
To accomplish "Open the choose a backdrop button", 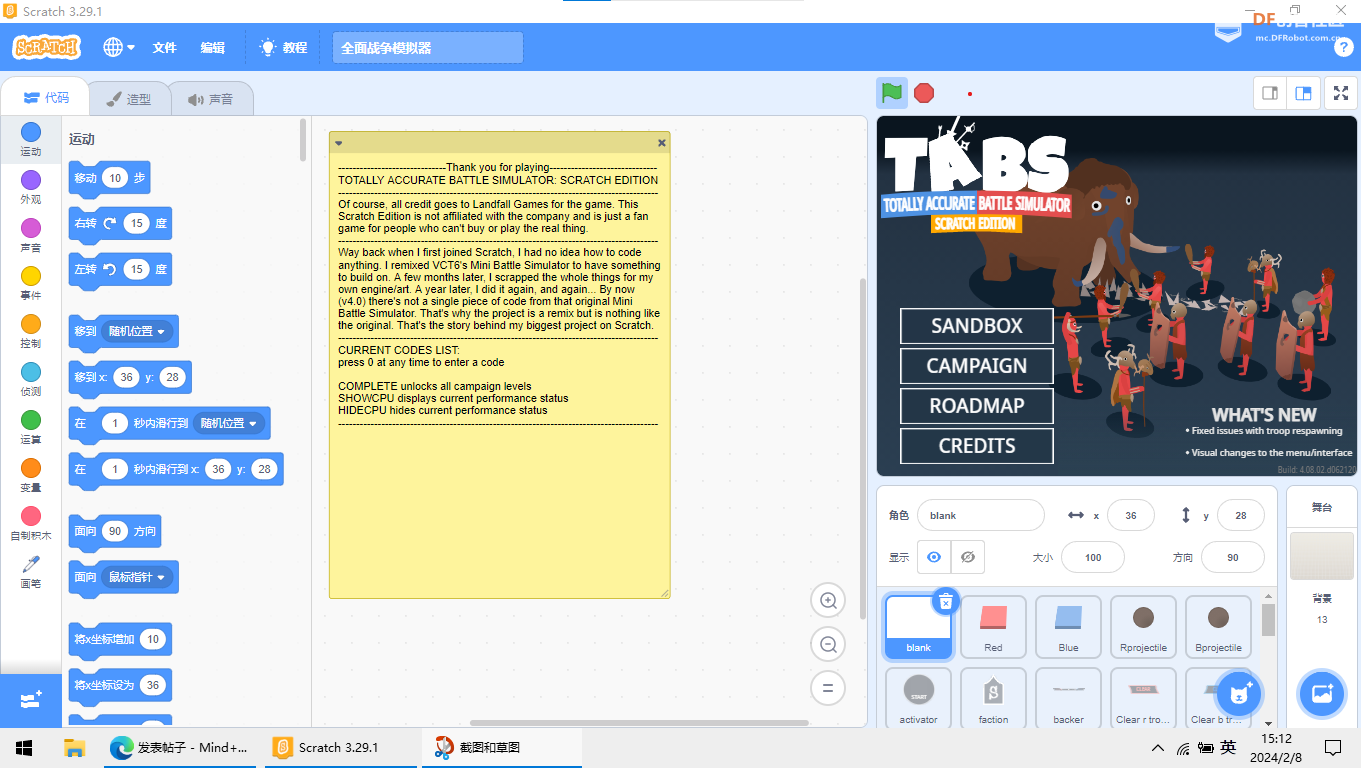I will tap(1321, 694).
